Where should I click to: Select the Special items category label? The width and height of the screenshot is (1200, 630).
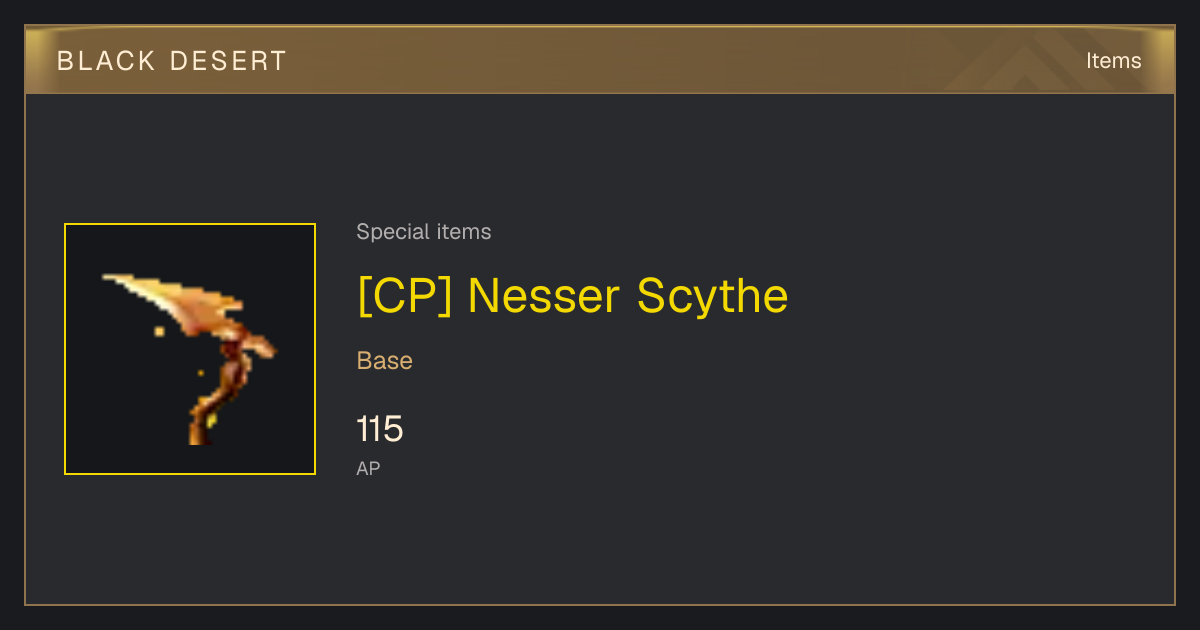[424, 232]
